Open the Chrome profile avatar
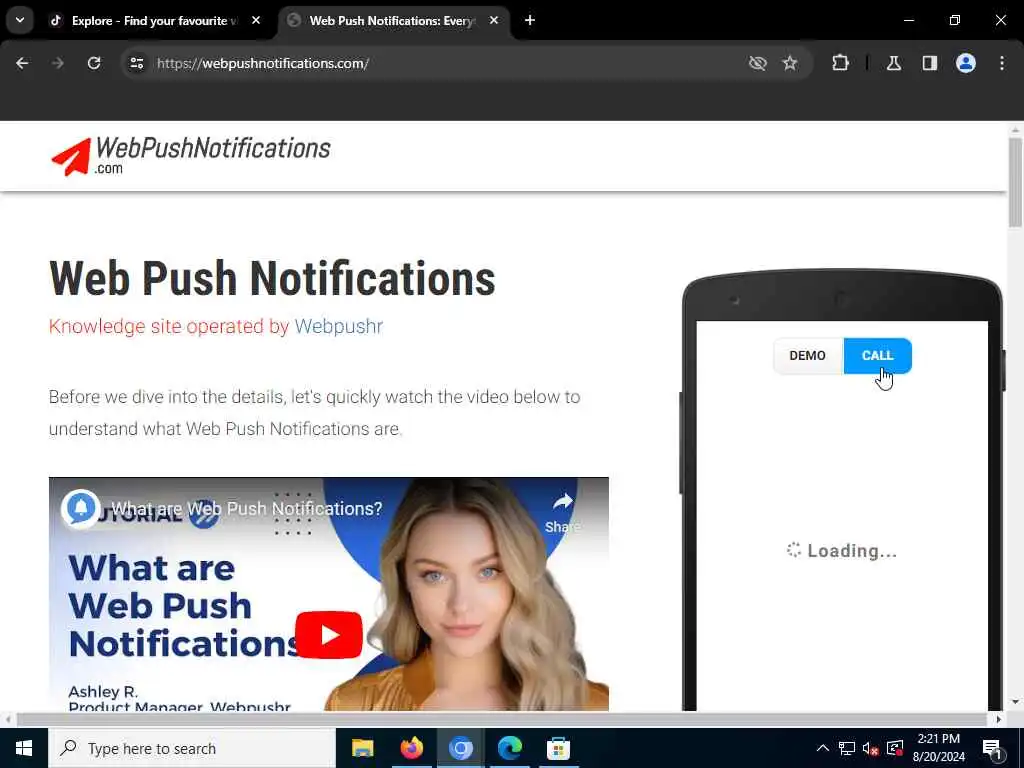Screen dimensions: 1024x768 coord(966,63)
